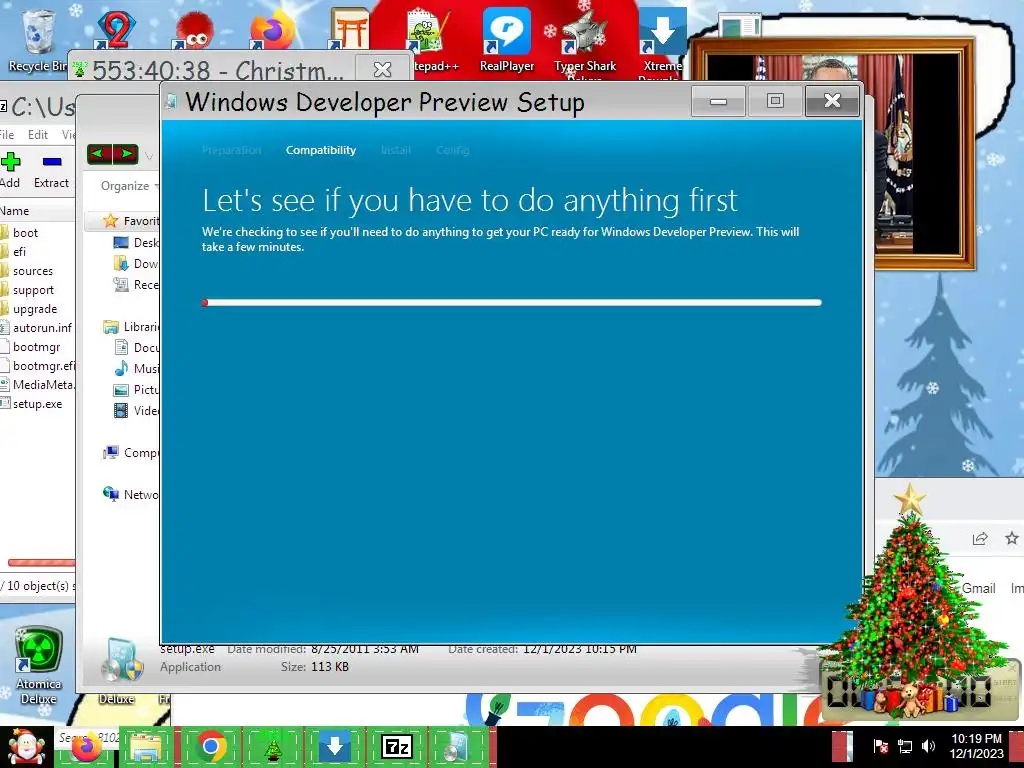The image size is (1024, 768).
Task: Click the Name column header in 7-Zip
Action: 37,210
